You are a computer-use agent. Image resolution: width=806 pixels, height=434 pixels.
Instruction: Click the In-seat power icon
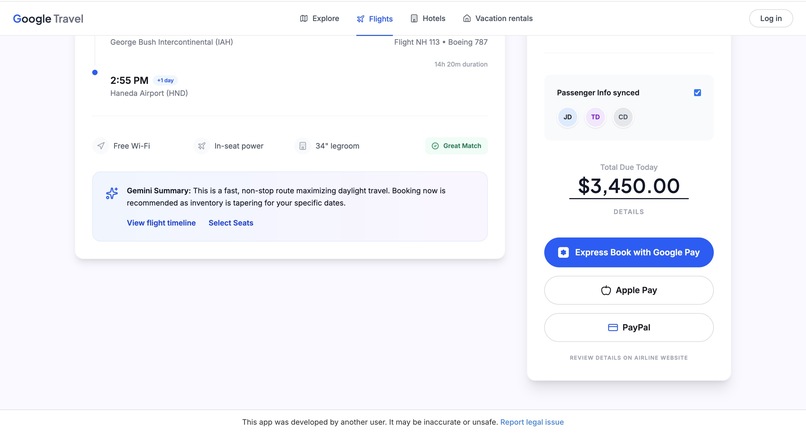tap(202, 146)
